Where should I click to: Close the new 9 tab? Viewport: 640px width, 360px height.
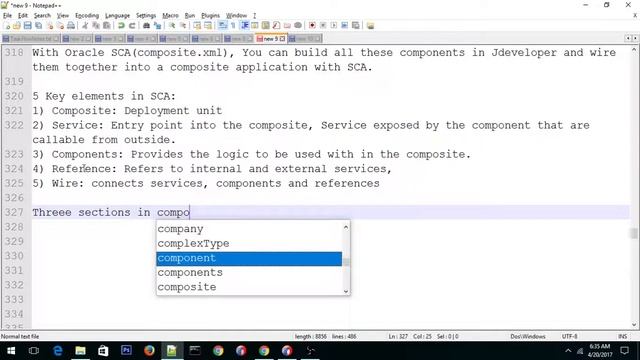[x=282, y=38]
